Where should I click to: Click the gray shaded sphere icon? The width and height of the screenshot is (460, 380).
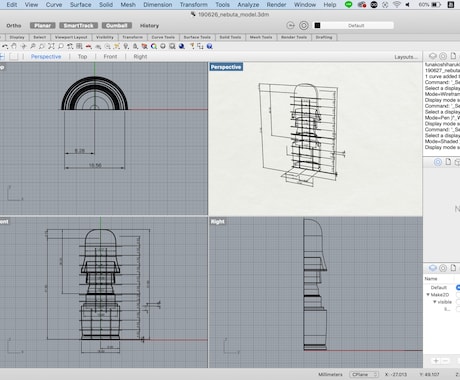(163, 46)
